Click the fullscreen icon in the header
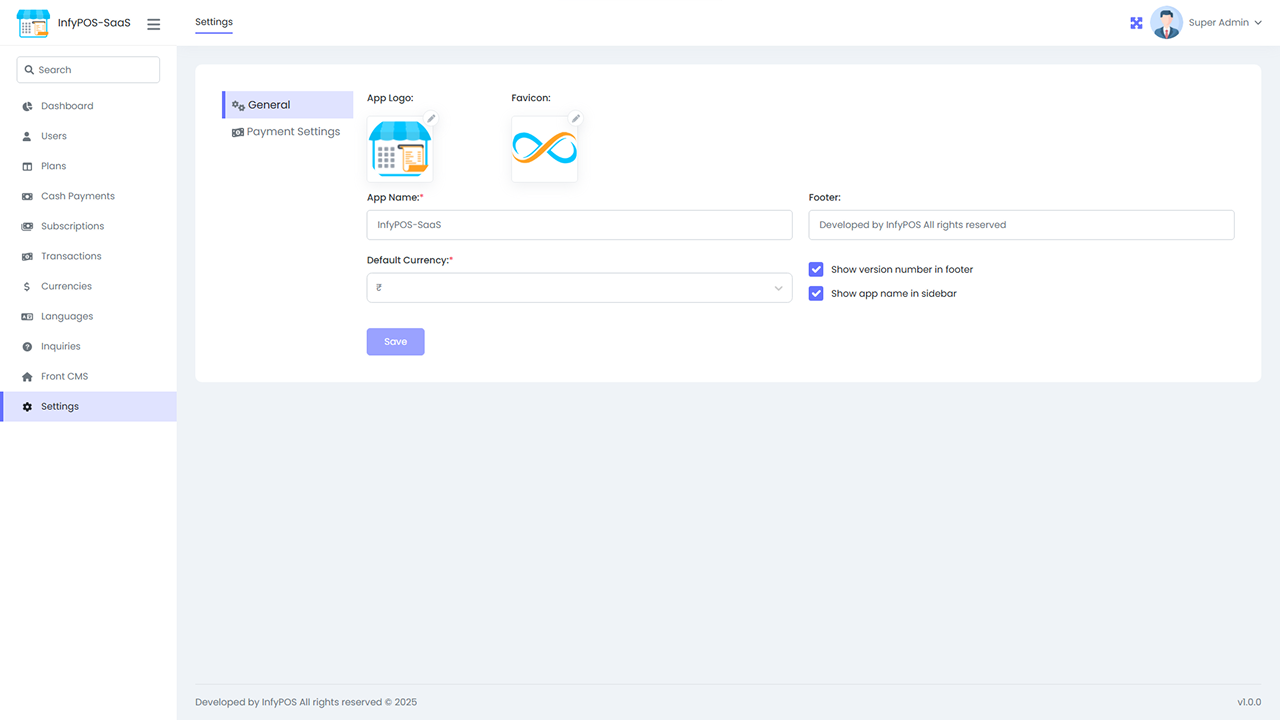The image size is (1280, 720). (1136, 22)
